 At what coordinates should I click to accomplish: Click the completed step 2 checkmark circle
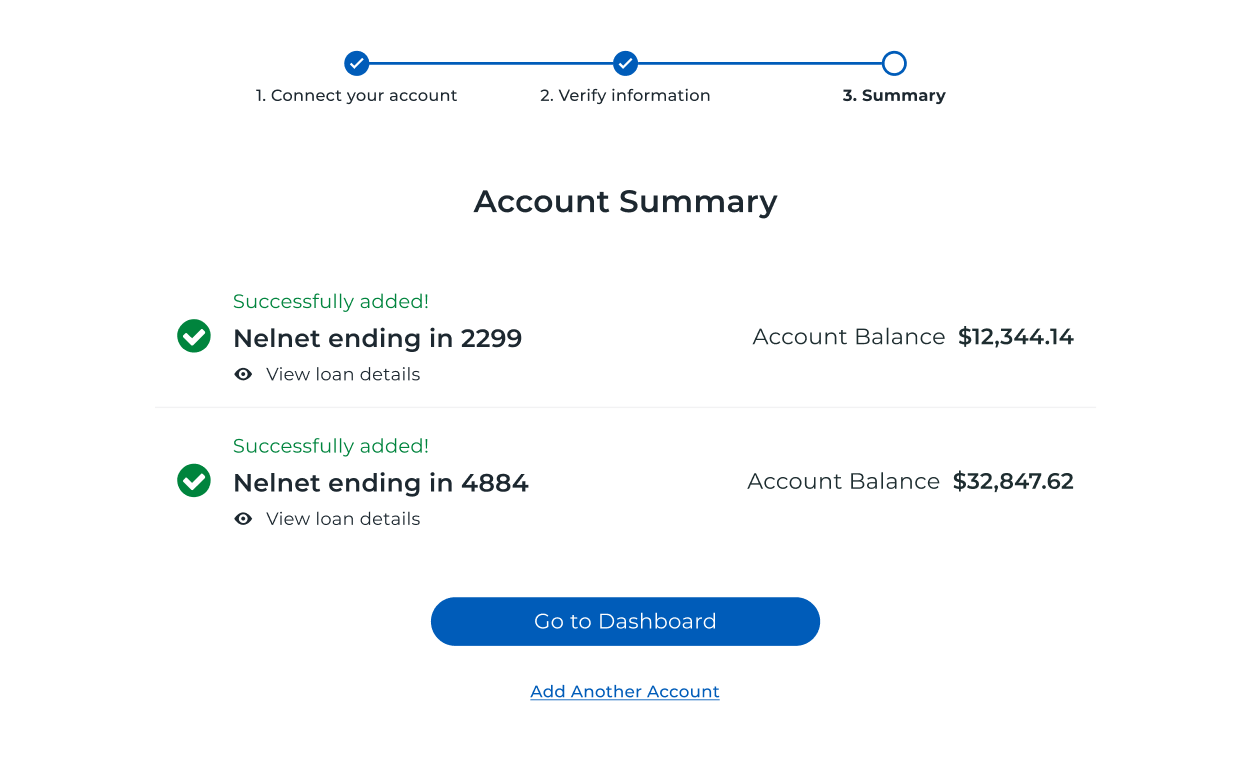pos(625,64)
